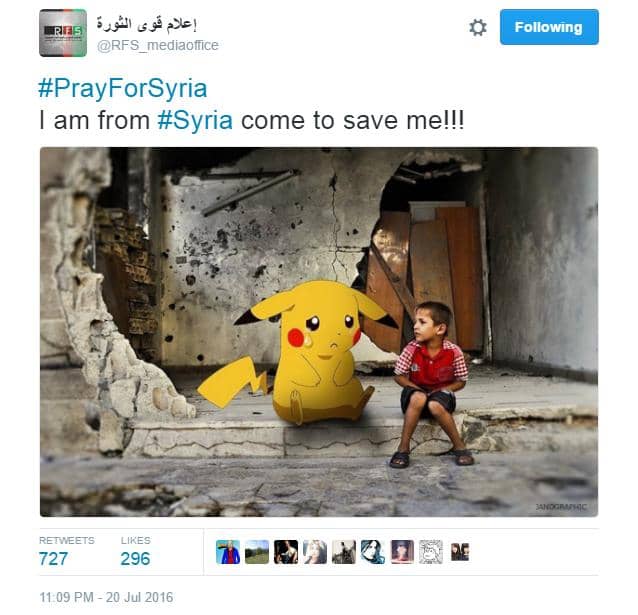Open fourth liker avatar with blonde hair
This screenshot has height=615, width=638.
point(315,552)
